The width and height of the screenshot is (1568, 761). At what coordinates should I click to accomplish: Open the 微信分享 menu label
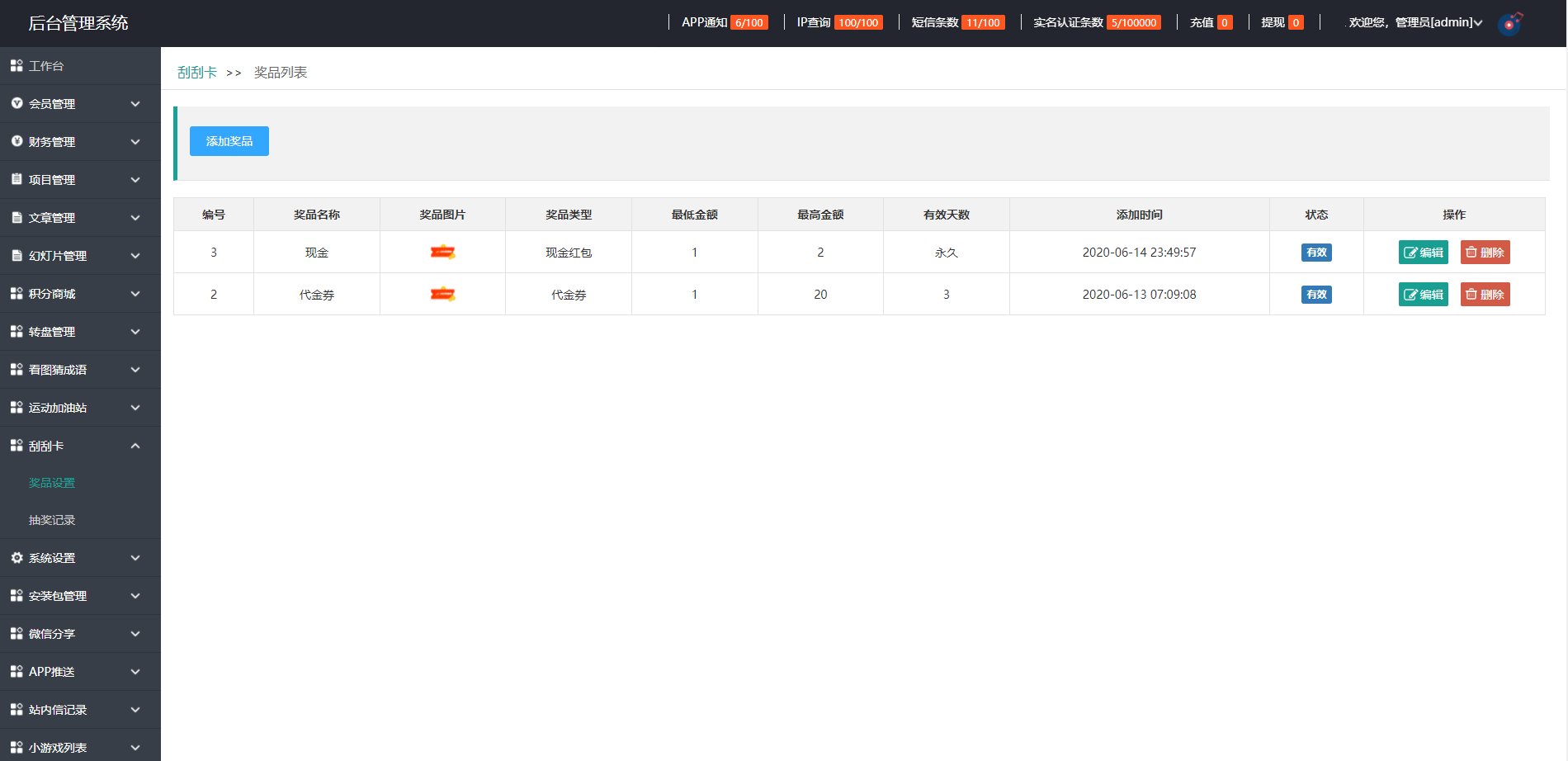pos(52,634)
